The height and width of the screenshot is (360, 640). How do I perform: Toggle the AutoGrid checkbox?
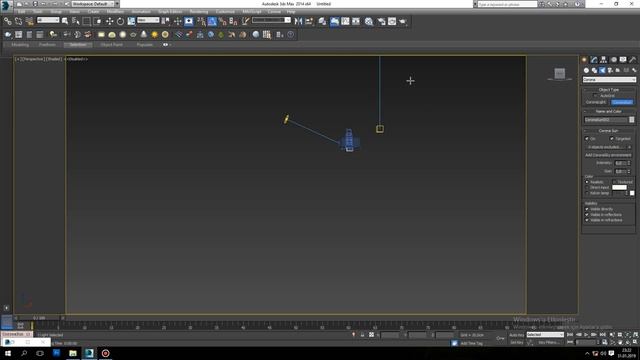596,96
